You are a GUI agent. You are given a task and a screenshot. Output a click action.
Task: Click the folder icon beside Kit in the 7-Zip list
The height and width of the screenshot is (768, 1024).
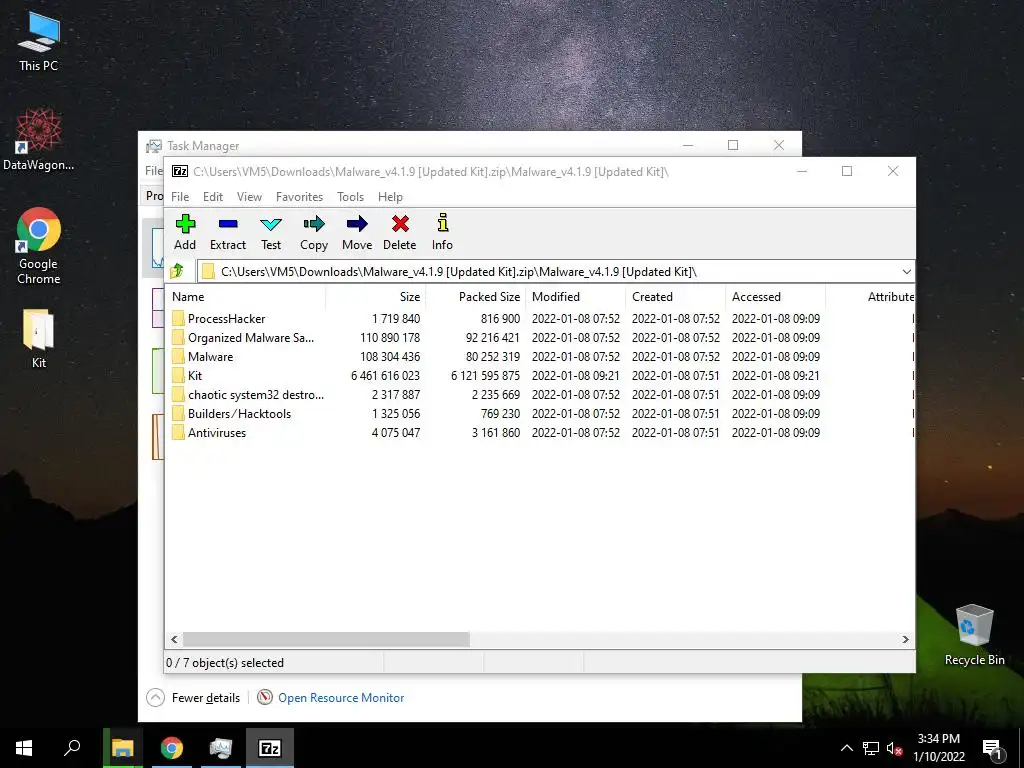[x=178, y=376]
